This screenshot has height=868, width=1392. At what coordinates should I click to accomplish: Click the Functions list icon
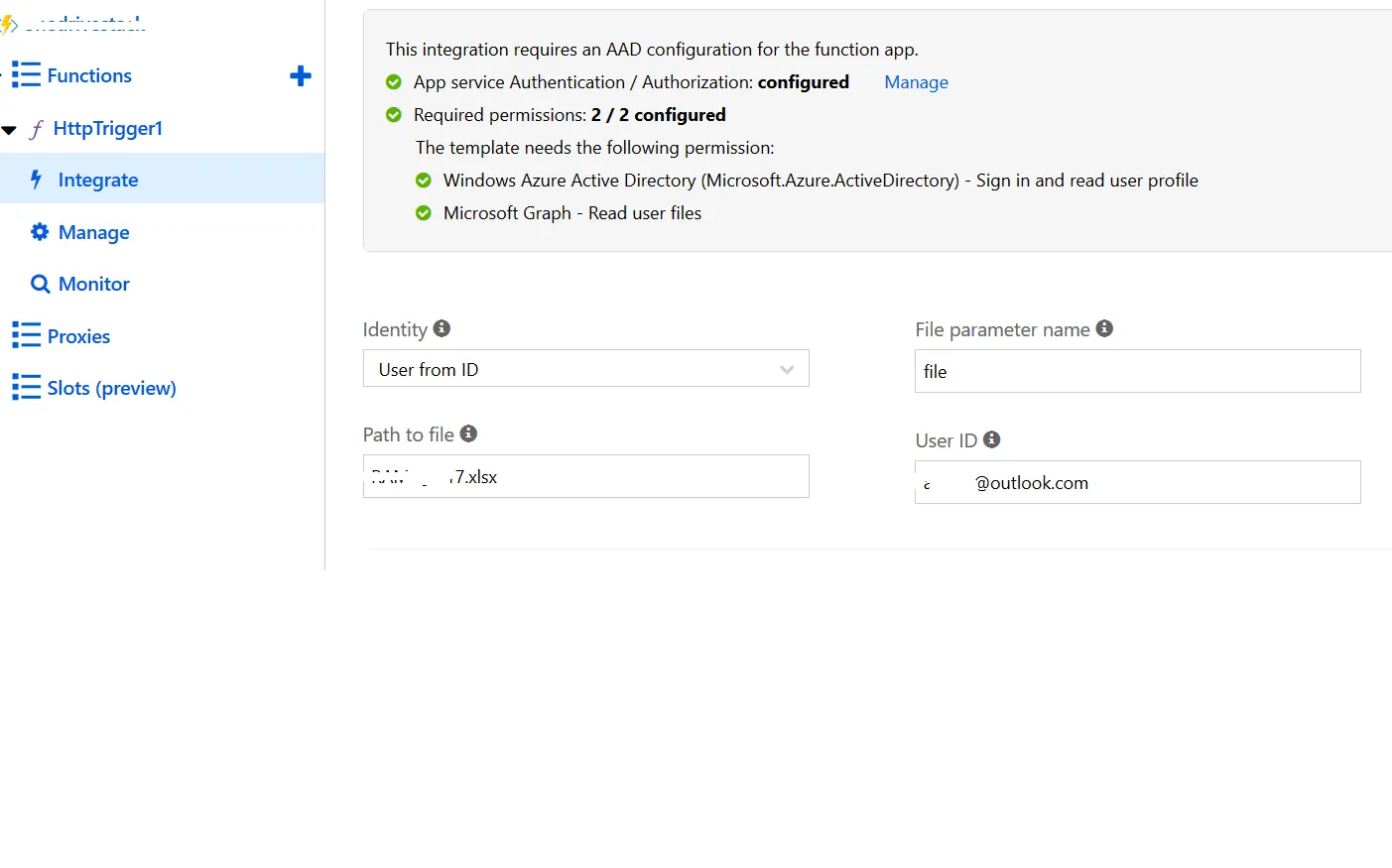(26, 75)
